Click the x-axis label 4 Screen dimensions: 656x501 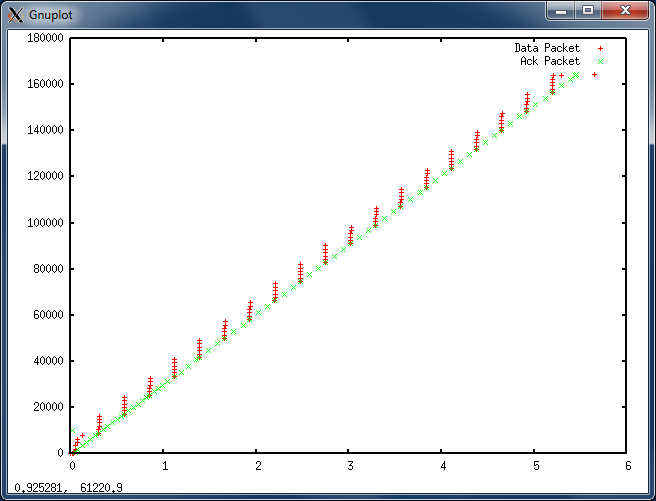pos(443,465)
